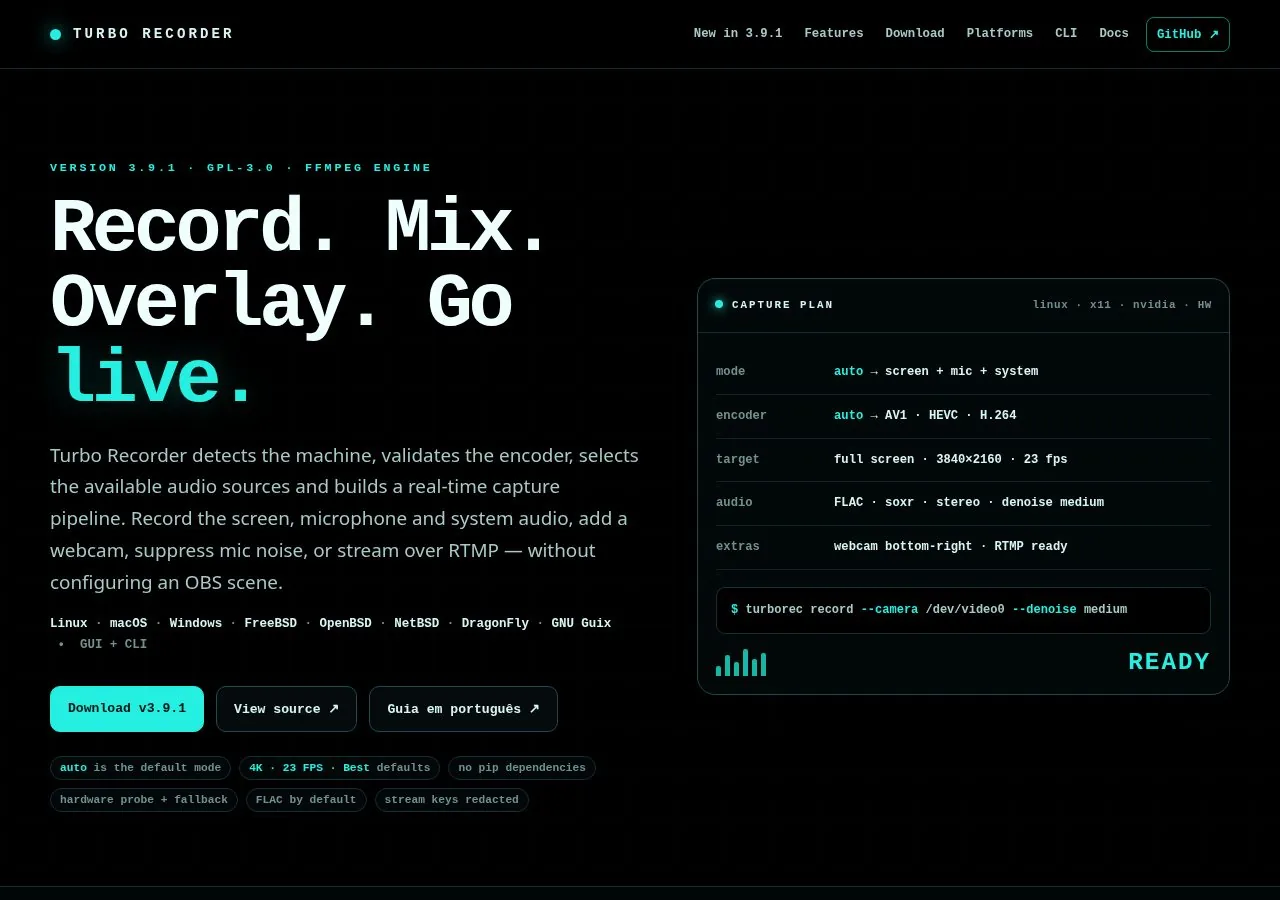Click 'FreeBSD' in the platform list

(271, 624)
